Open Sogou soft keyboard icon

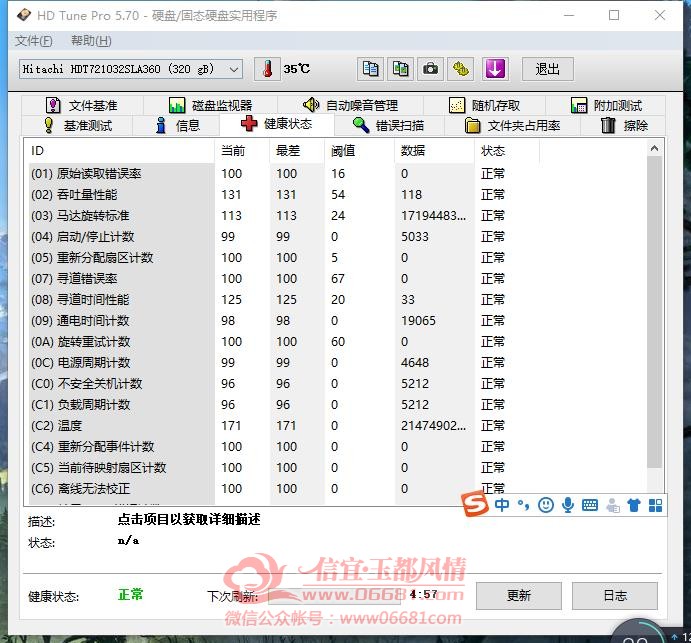click(x=590, y=505)
